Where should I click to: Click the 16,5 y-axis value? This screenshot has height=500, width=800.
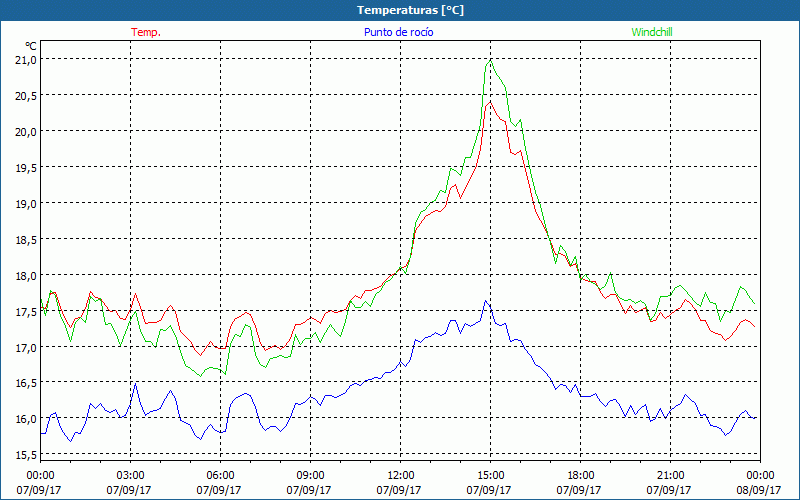[x=27, y=383]
